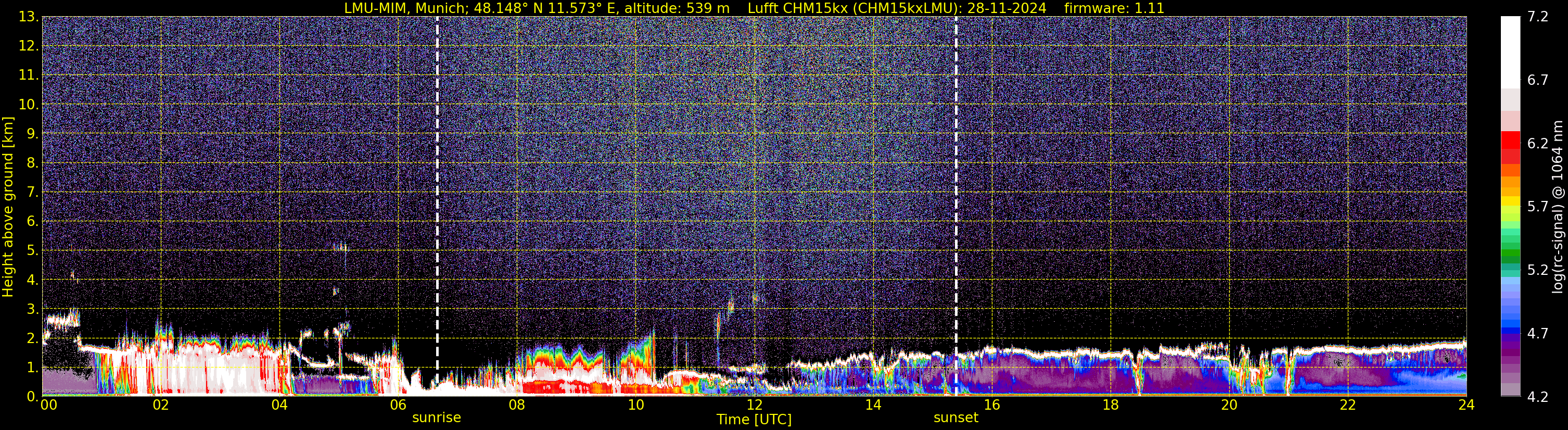This screenshot has height=430, width=1568.
Task: Click the time axis tick label 16
Action: point(991,405)
